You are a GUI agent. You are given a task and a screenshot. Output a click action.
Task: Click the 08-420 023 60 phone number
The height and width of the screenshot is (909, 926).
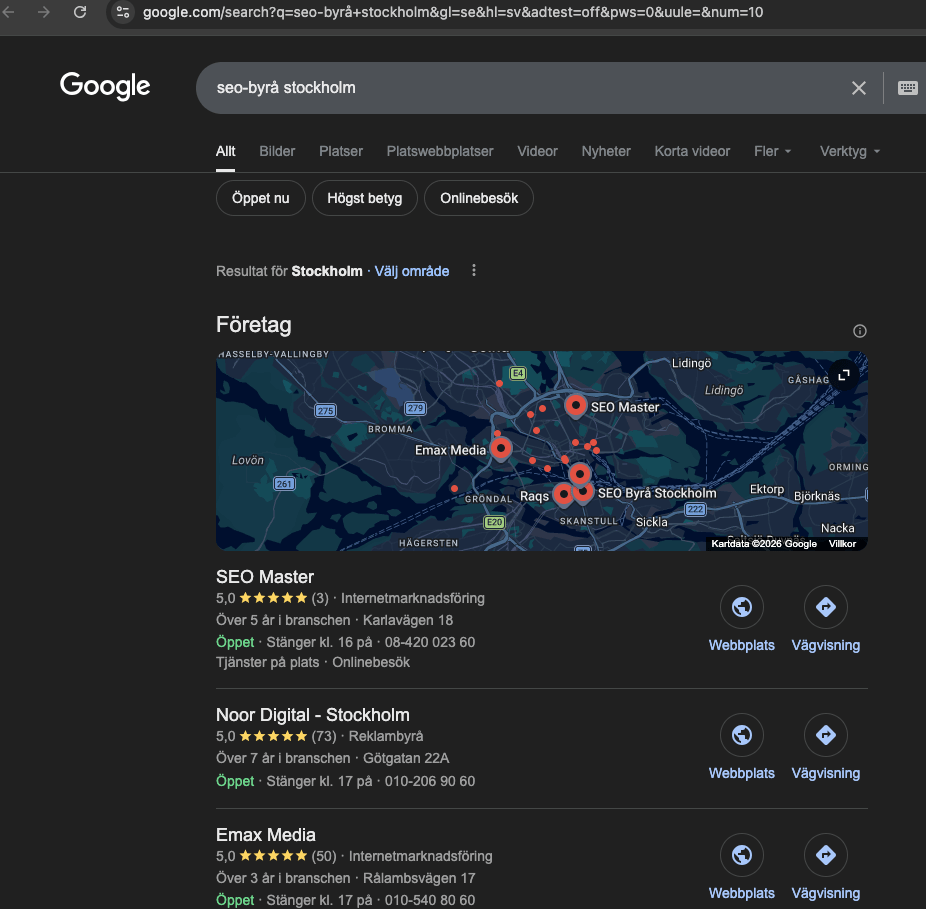(430, 642)
